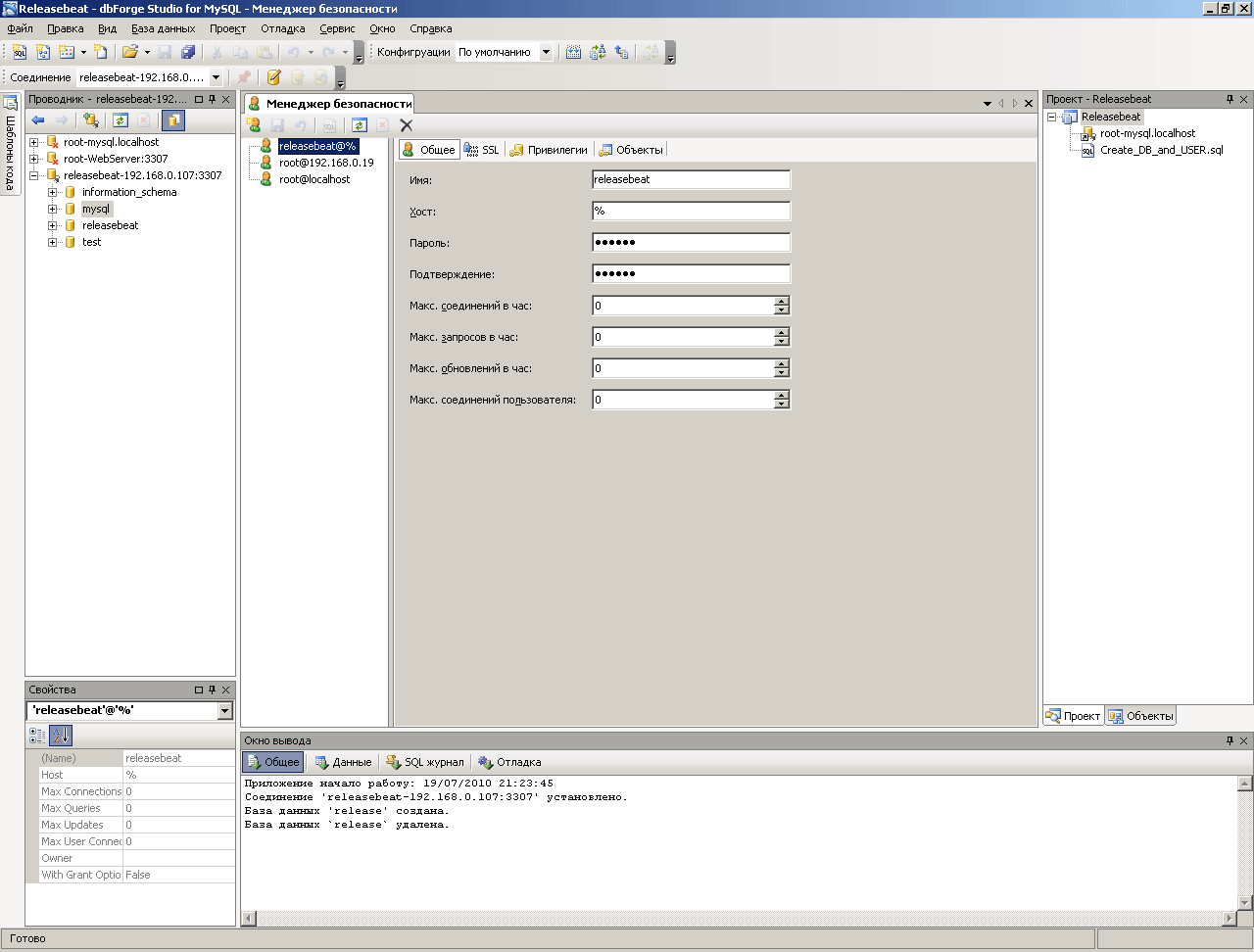Open Данные output tab
The height and width of the screenshot is (952, 1254).
click(x=343, y=762)
